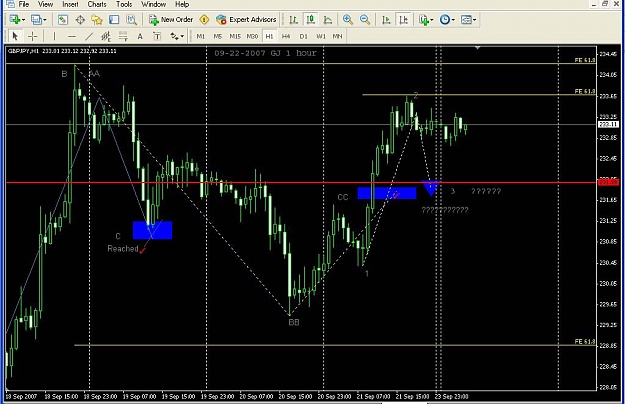Image resolution: width=625 pixels, height=404 pixels.
Task: Click the '09-22-2007 GJ 1 hour' chart title
Action: [x=265, y=53]
